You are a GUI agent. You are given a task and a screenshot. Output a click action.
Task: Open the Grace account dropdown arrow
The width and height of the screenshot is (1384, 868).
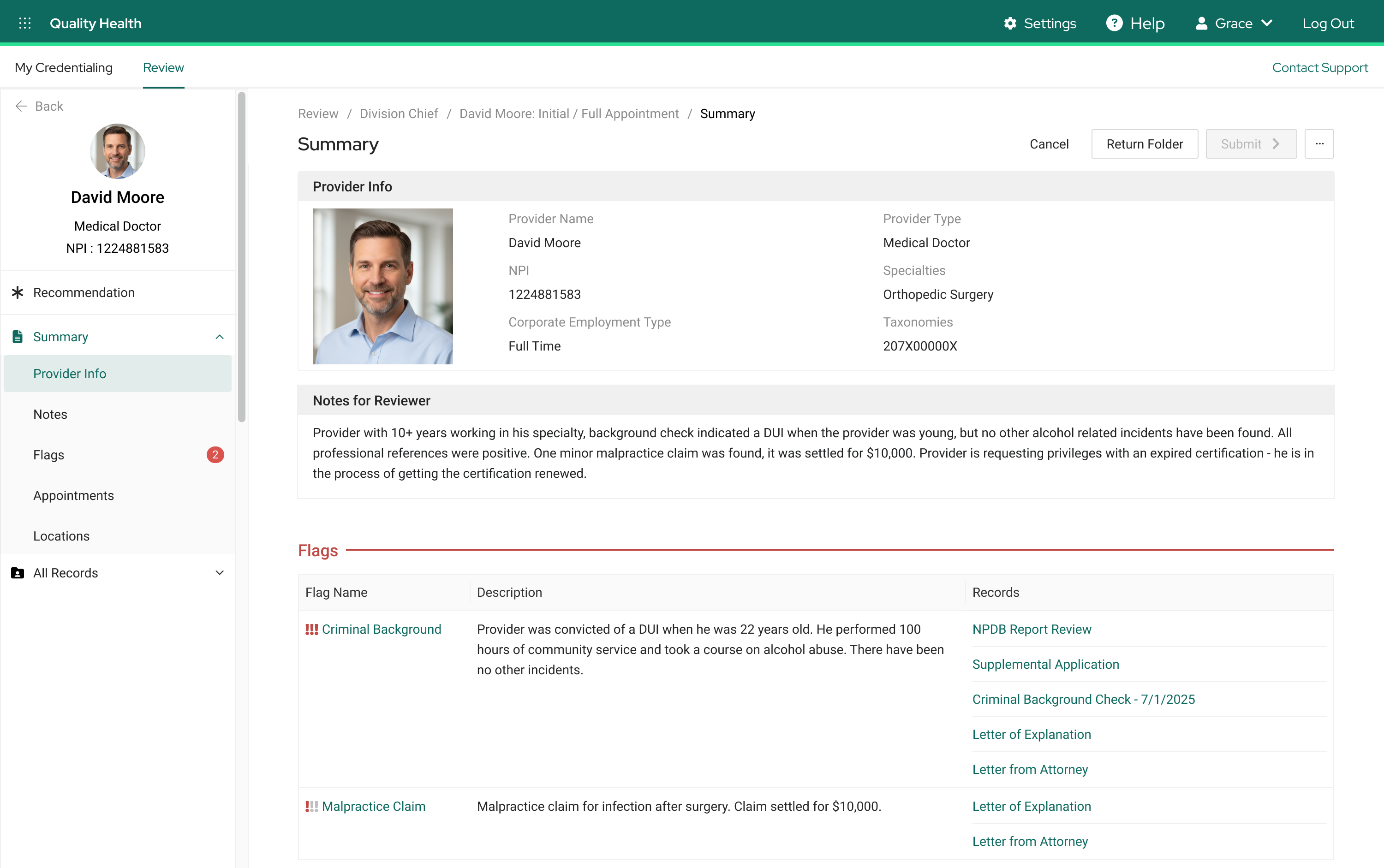[1267, 23]
